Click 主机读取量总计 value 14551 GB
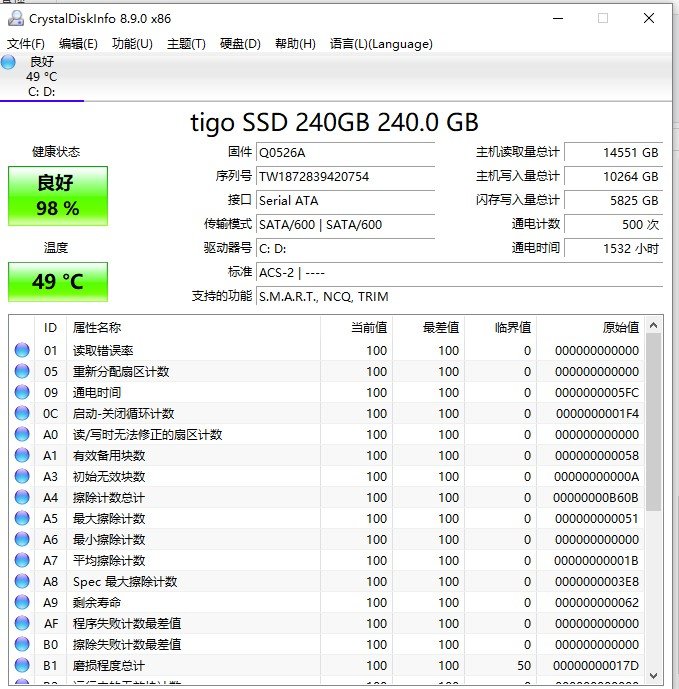Viewport: 679px width, 689px height. [x=614, y=152]
